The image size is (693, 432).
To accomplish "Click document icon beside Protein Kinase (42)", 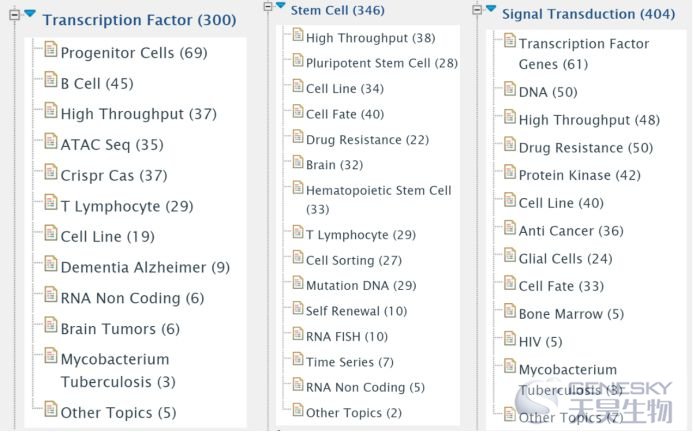I will [510, 172].
